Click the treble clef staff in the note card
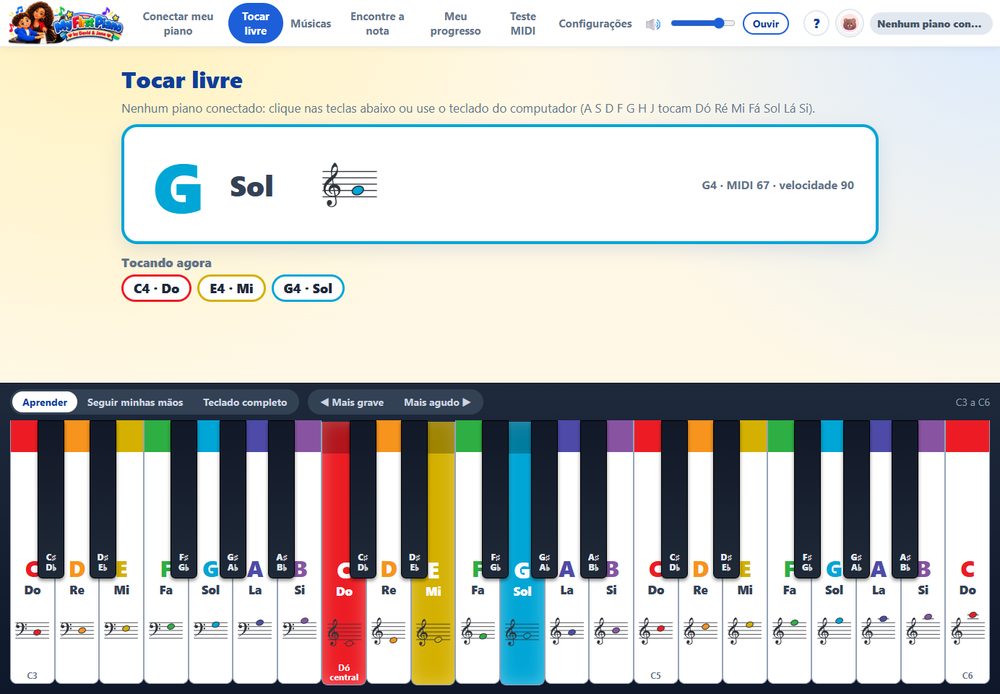 [349, 185]
